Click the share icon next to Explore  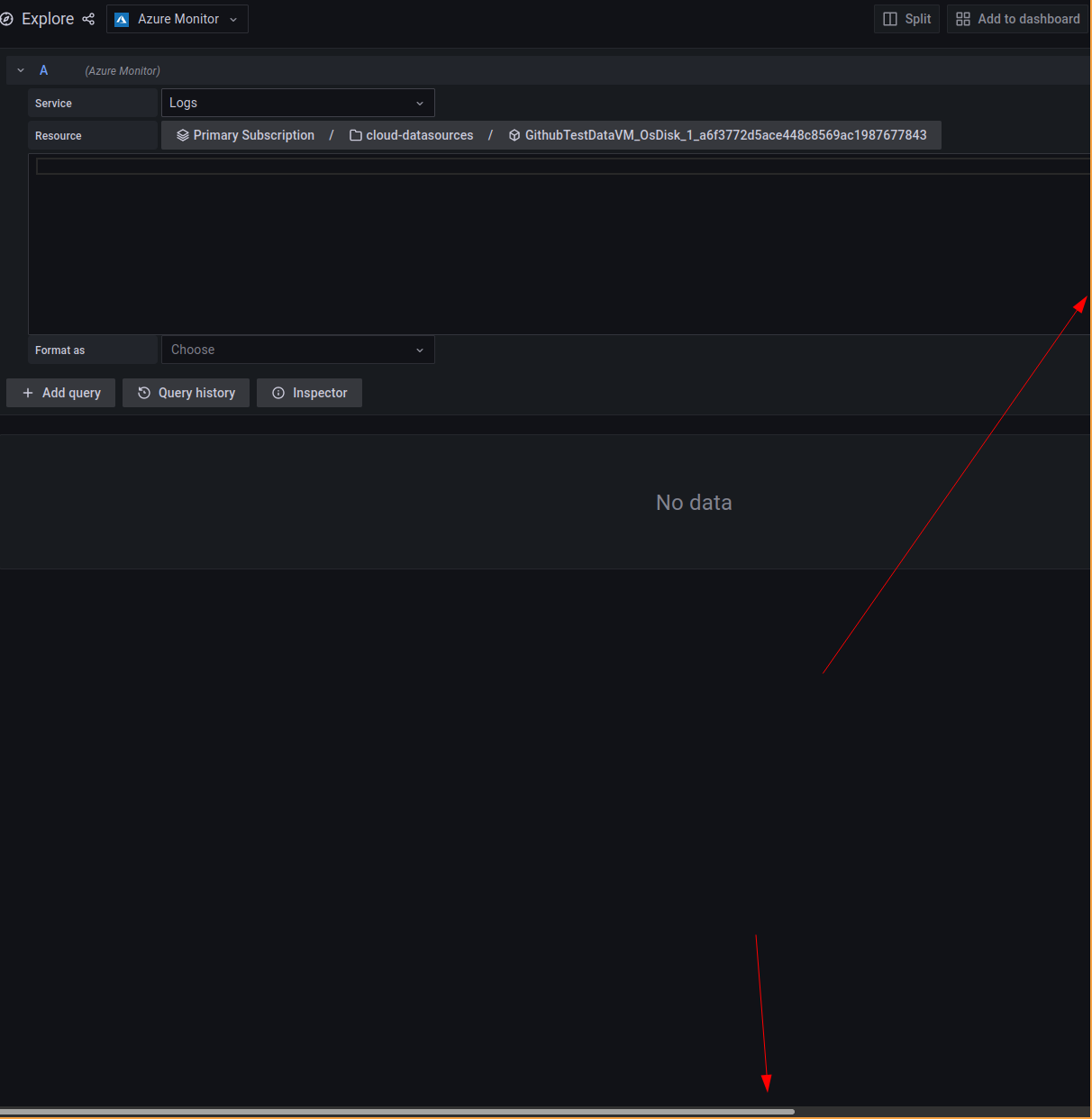coord(88,18)
